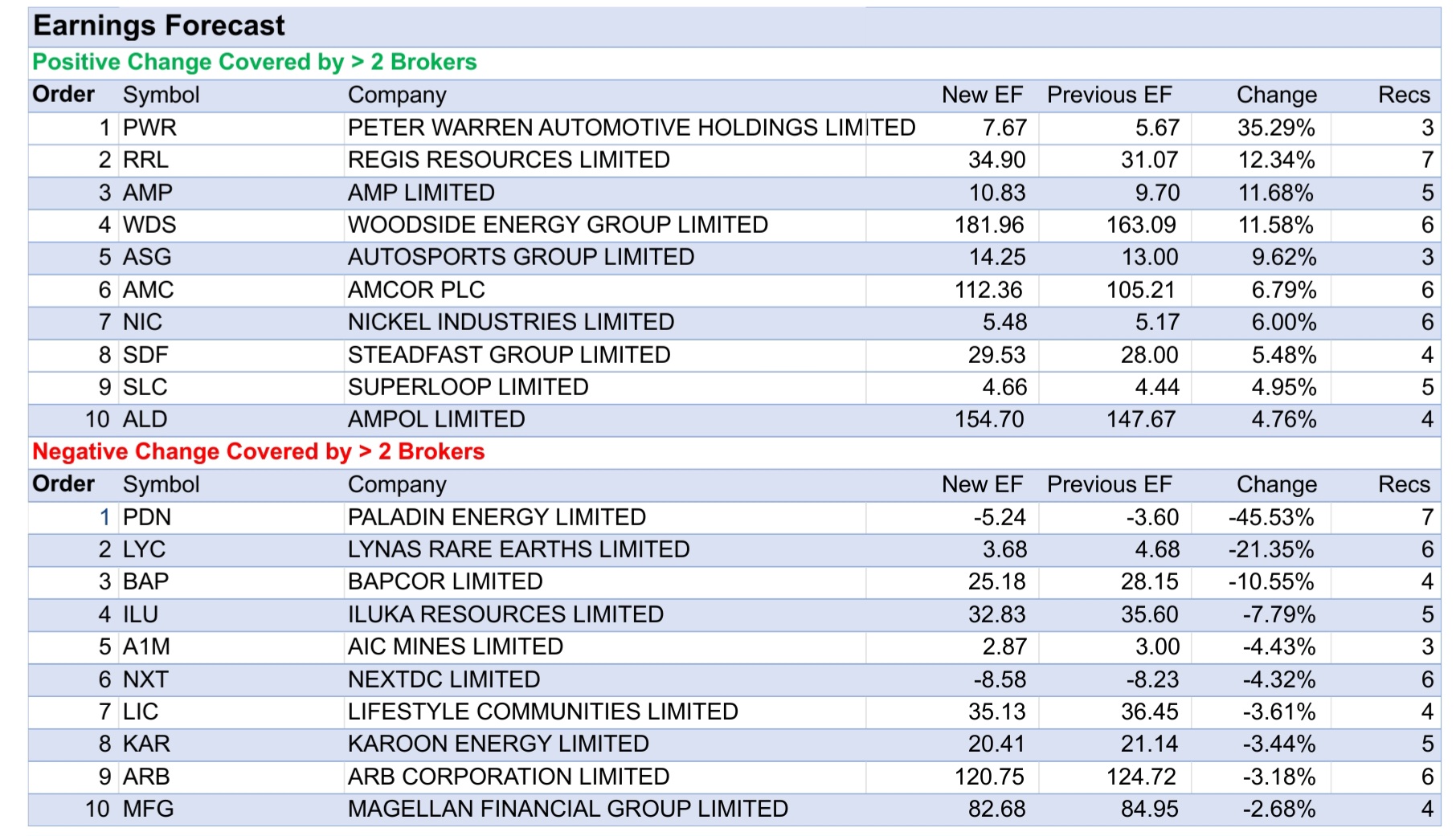Screen dimensions: 1456x836
Task: Select the WDS symbol cell
Action: point(149,225)
